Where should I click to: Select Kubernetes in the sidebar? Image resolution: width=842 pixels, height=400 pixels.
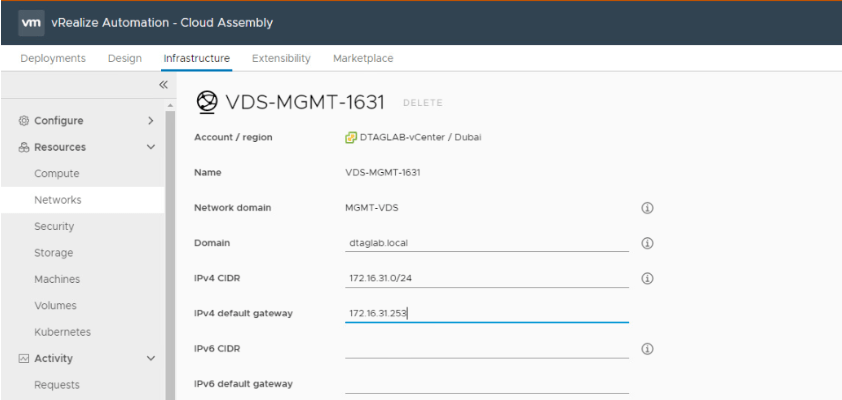click(63, 331)
